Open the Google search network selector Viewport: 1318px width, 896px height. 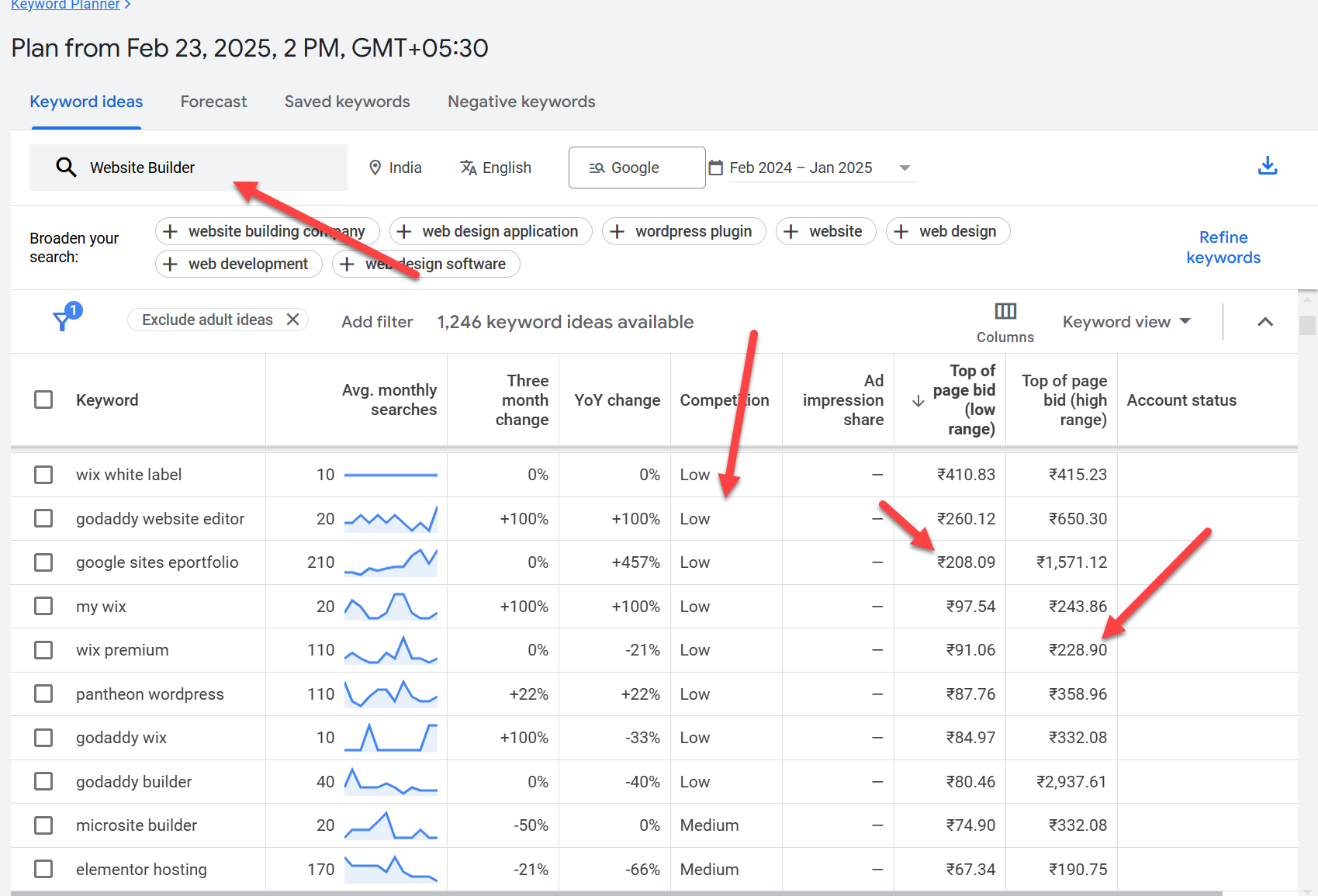637,168
